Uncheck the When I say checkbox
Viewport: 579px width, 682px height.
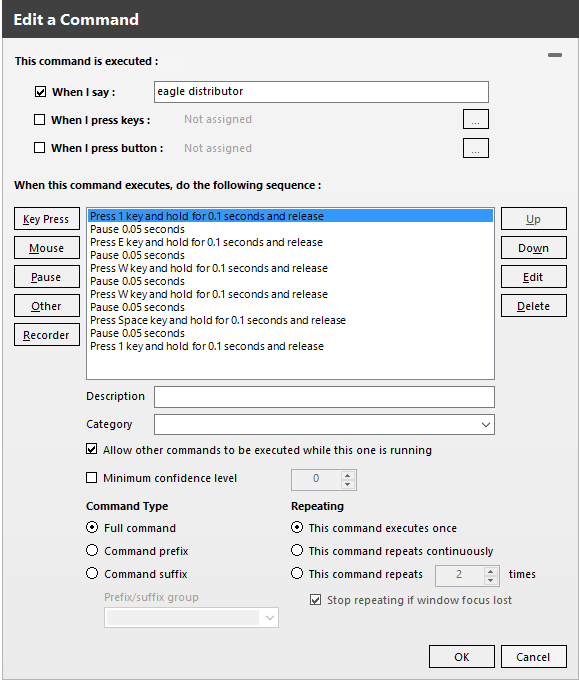tap(40, 92)
